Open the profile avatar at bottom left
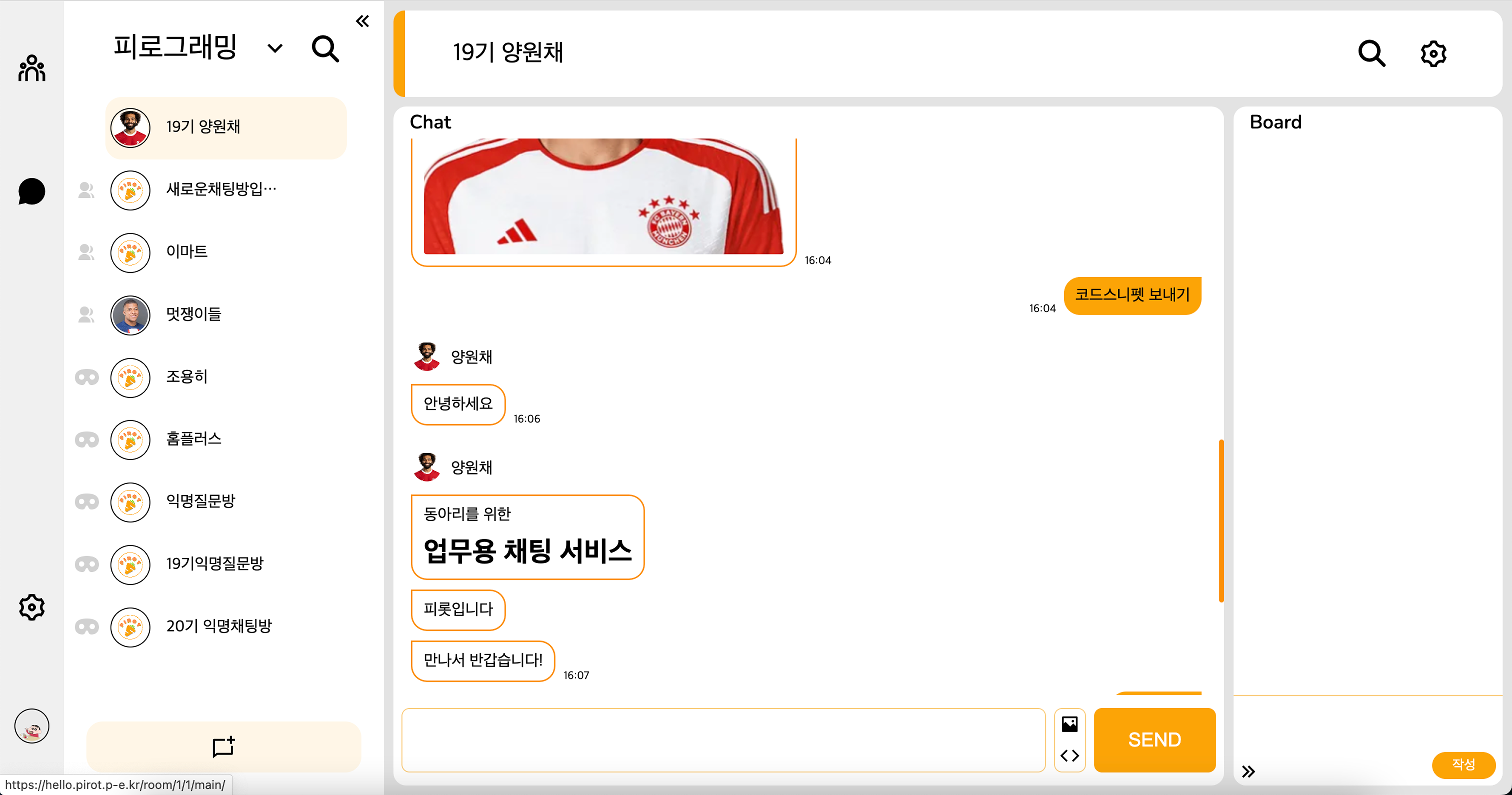1512x795 pixels. point(32,727)
